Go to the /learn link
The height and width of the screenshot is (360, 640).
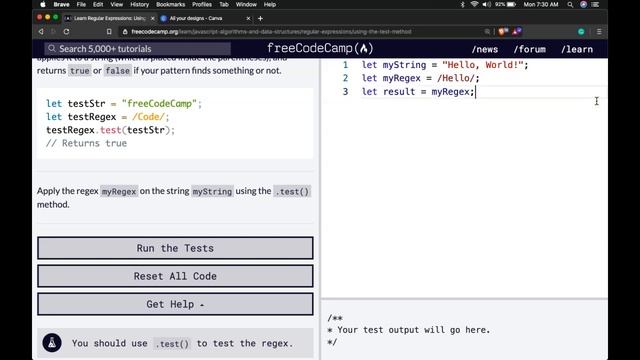[577, 49]
